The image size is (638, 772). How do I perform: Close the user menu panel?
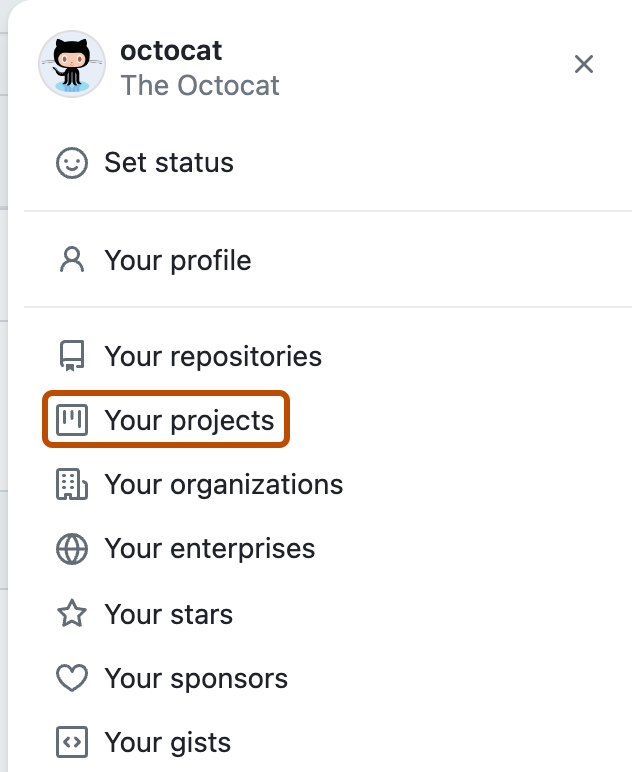[584, 65]
